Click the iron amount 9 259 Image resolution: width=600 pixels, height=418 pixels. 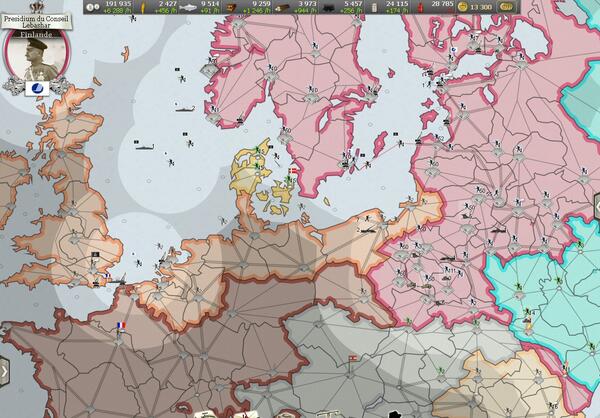click(261, 4)
